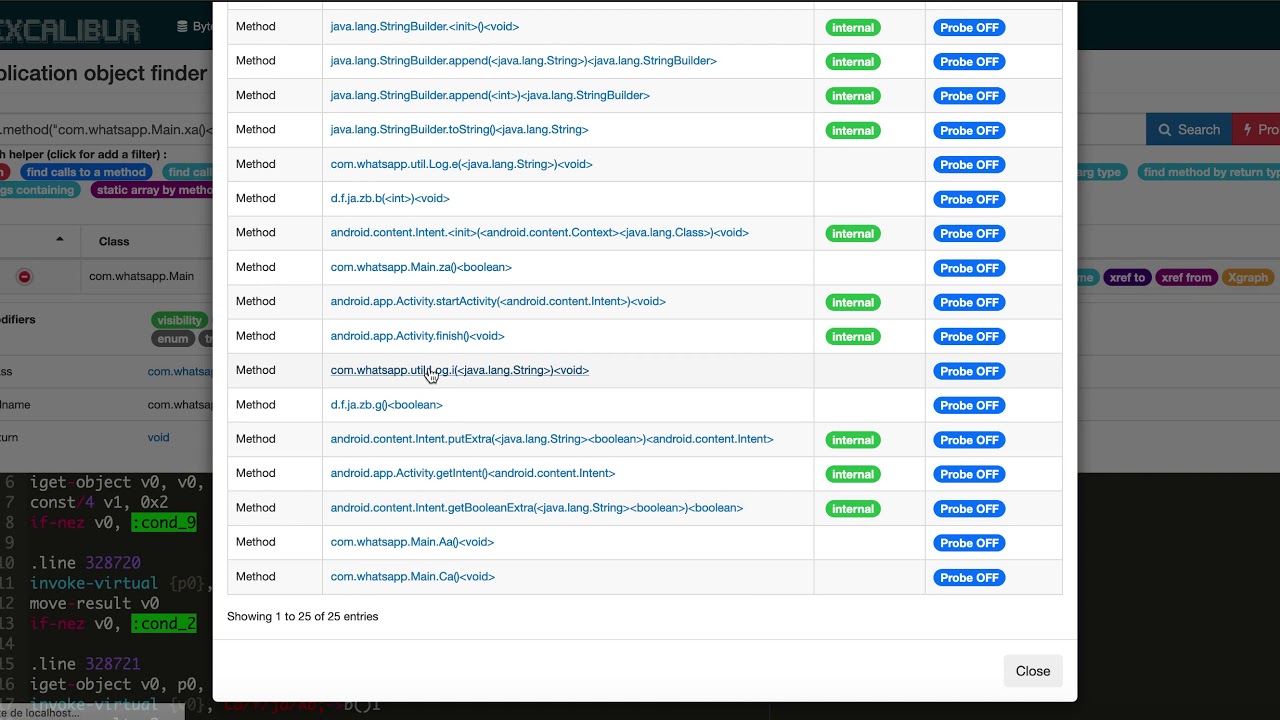Toggle Probe OFF for Log.i row

tap(969, 371)
